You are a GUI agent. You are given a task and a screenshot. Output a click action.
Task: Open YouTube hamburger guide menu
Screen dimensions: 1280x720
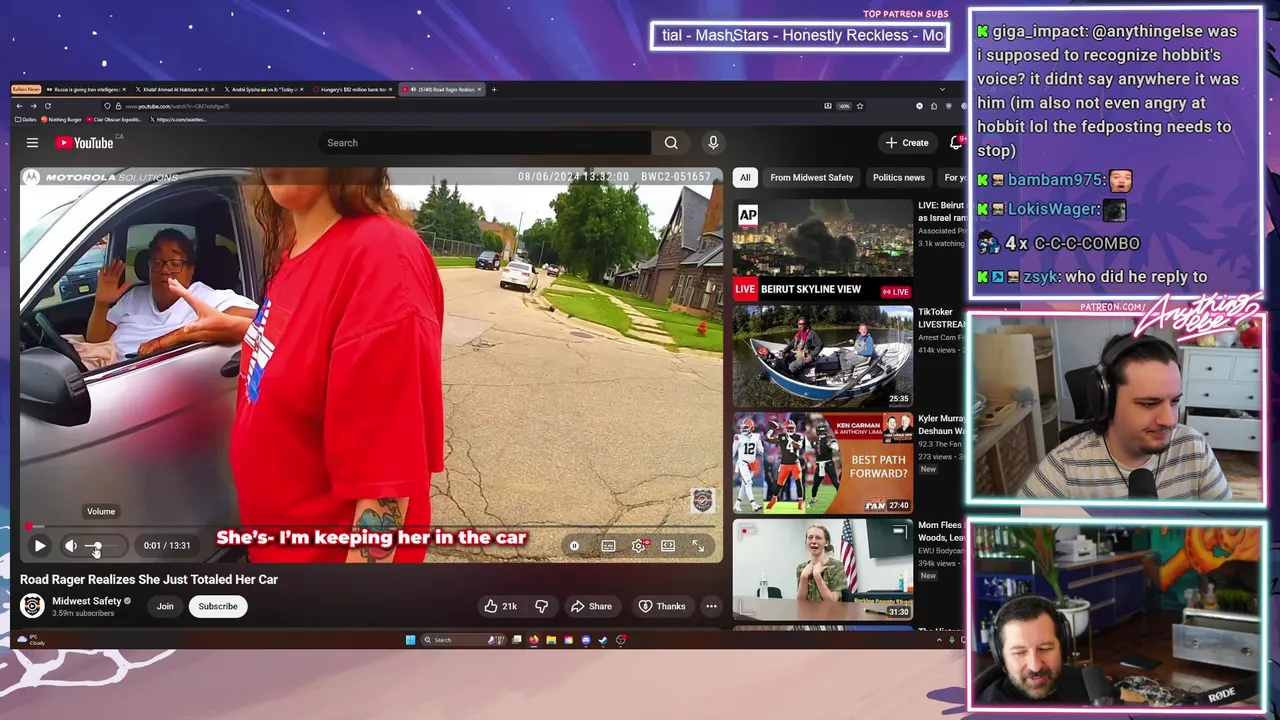[32, 143]
